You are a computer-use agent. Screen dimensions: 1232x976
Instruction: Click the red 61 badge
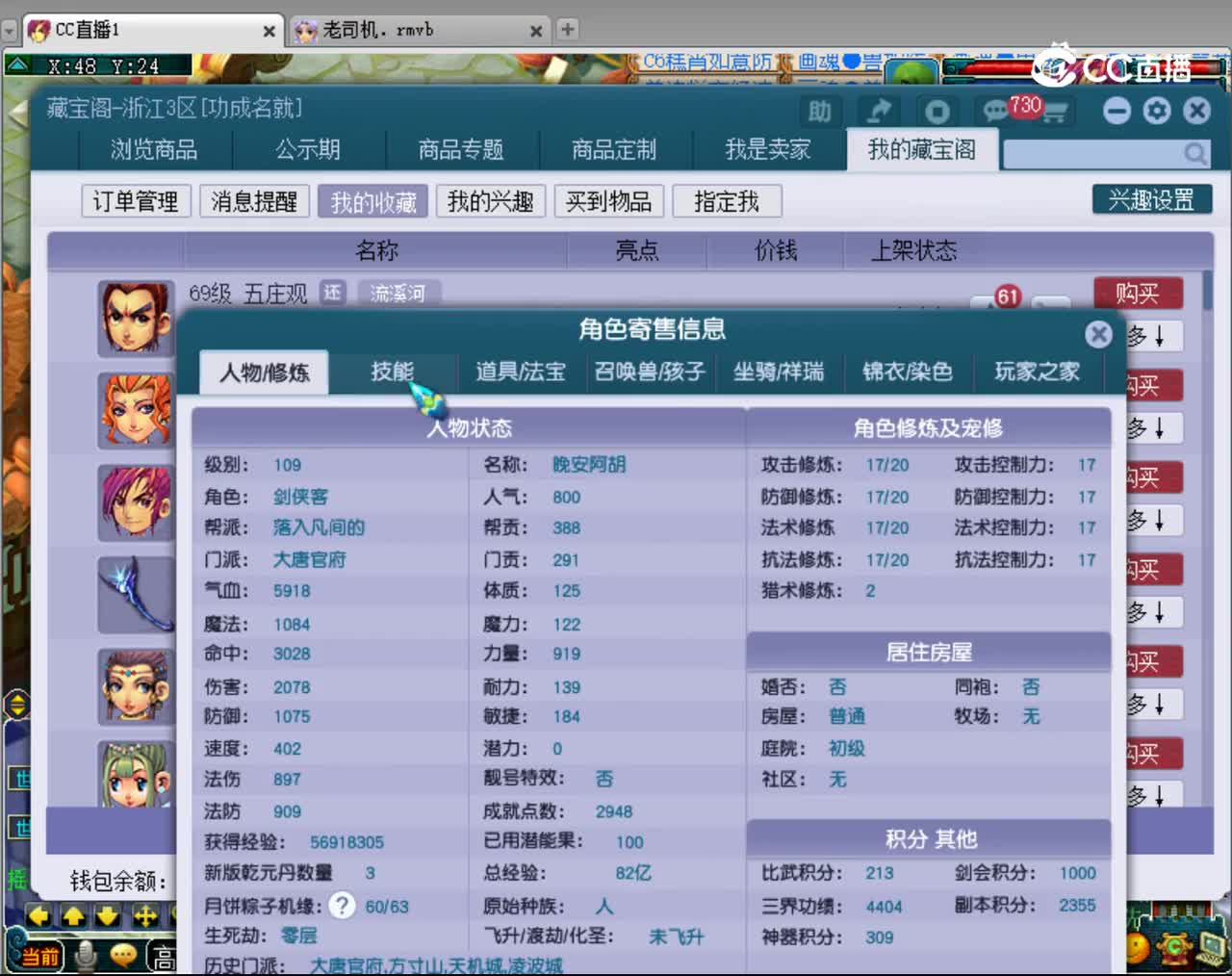[1007, 296]
